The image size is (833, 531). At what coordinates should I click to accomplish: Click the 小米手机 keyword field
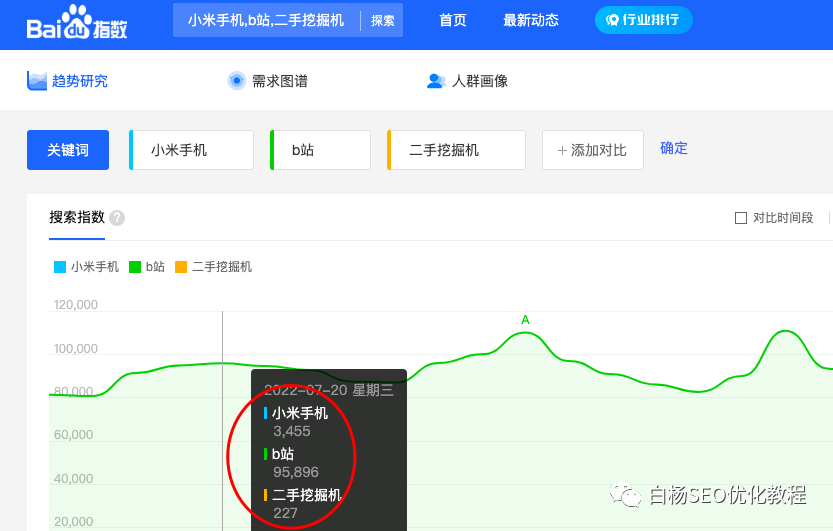[192, 150]
